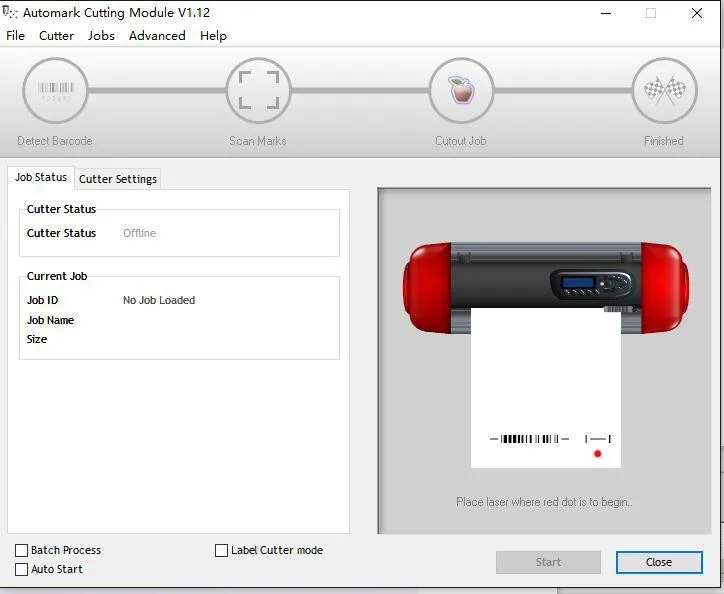The height and width of the screenshot is (594, 724).
Task: Click the 'Detect Barcode' step label
Action: tap(54, 141)
